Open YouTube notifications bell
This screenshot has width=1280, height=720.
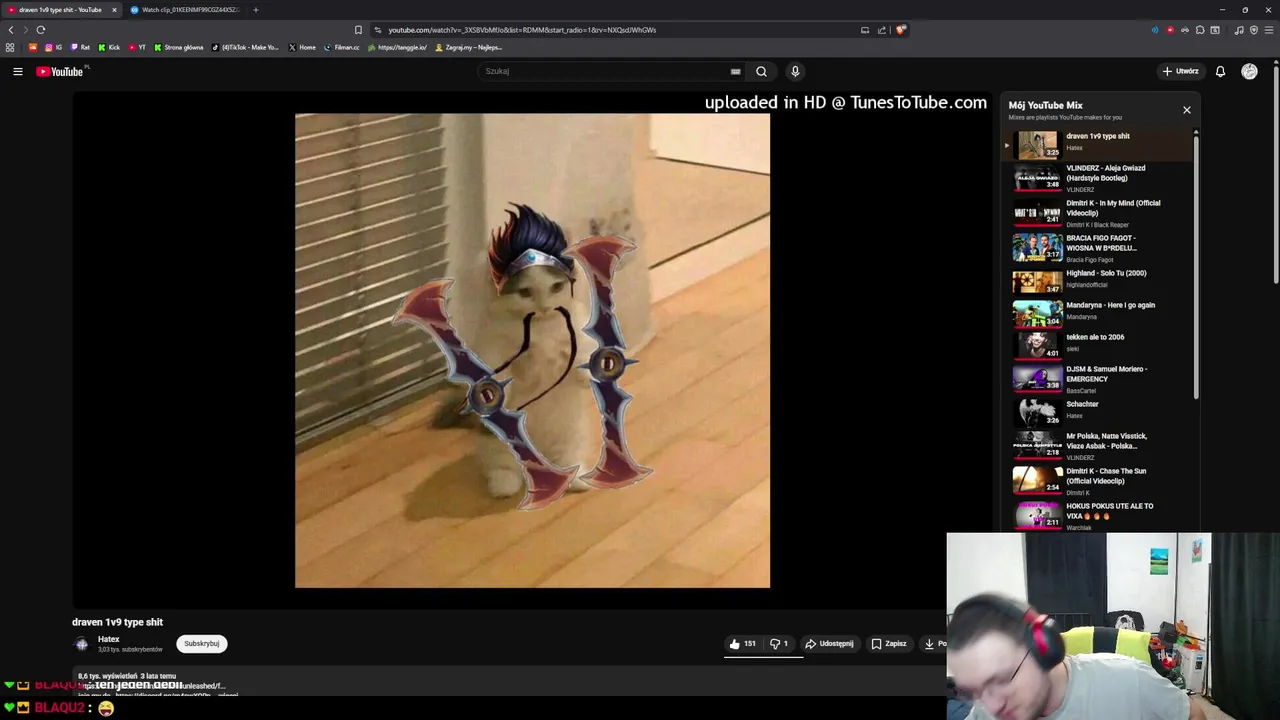1220,71
